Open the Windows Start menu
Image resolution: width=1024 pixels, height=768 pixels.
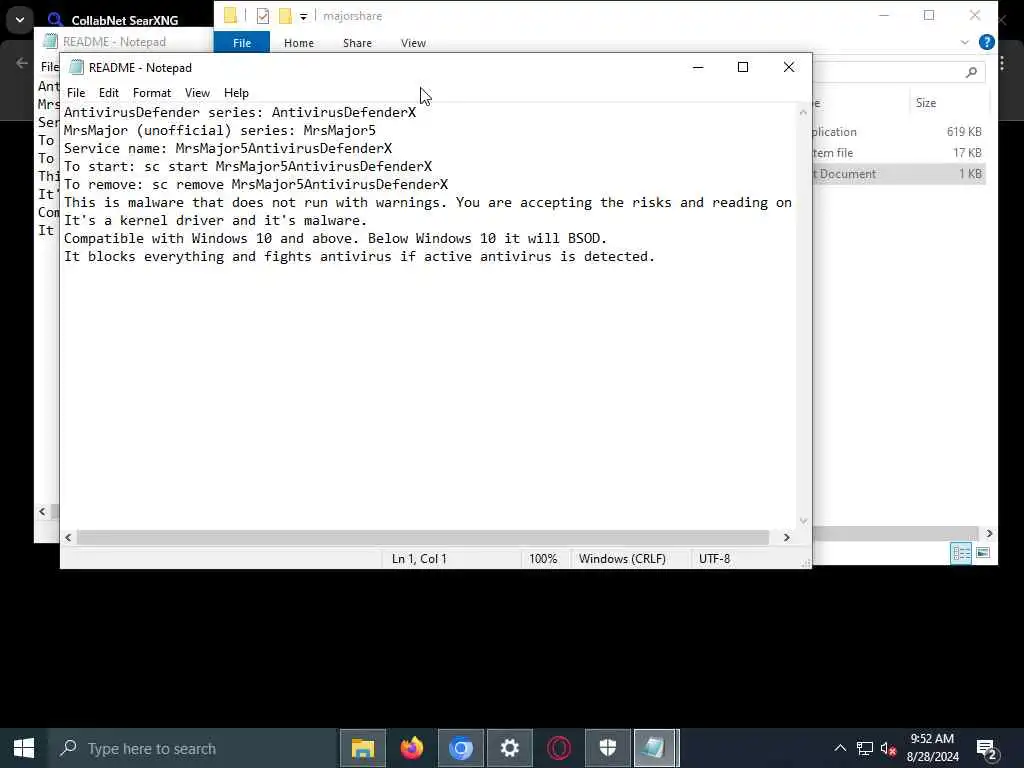(x=24, y=748)
